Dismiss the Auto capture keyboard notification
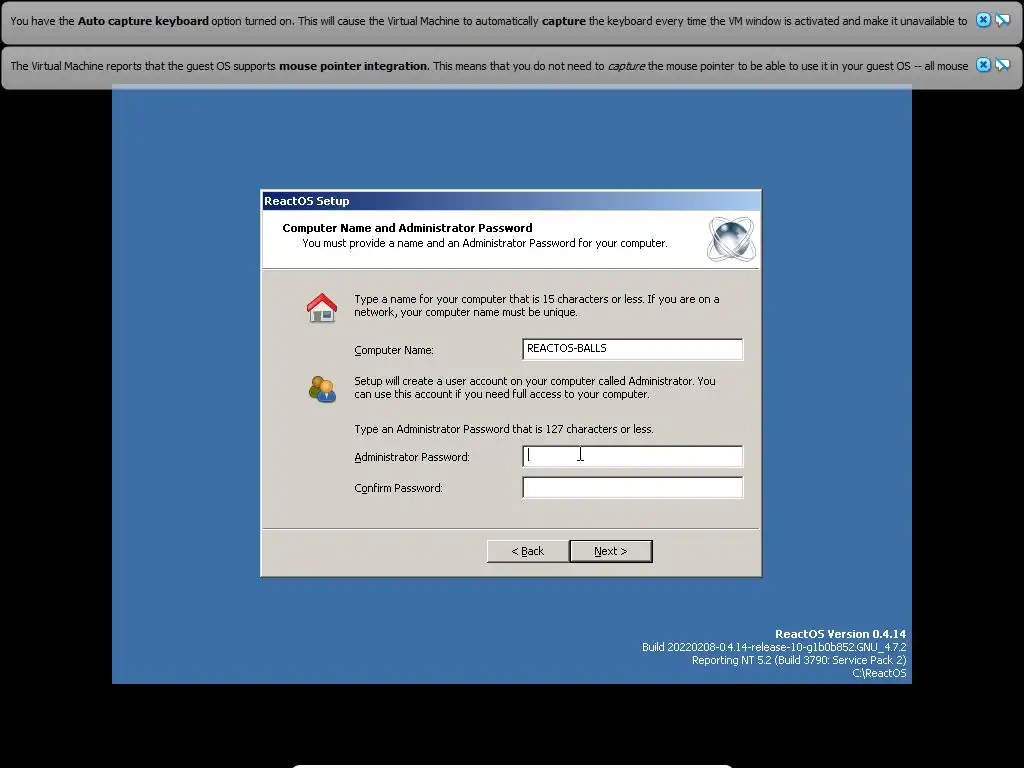This screenshot has height=768, width=1024. coord(983,20)
